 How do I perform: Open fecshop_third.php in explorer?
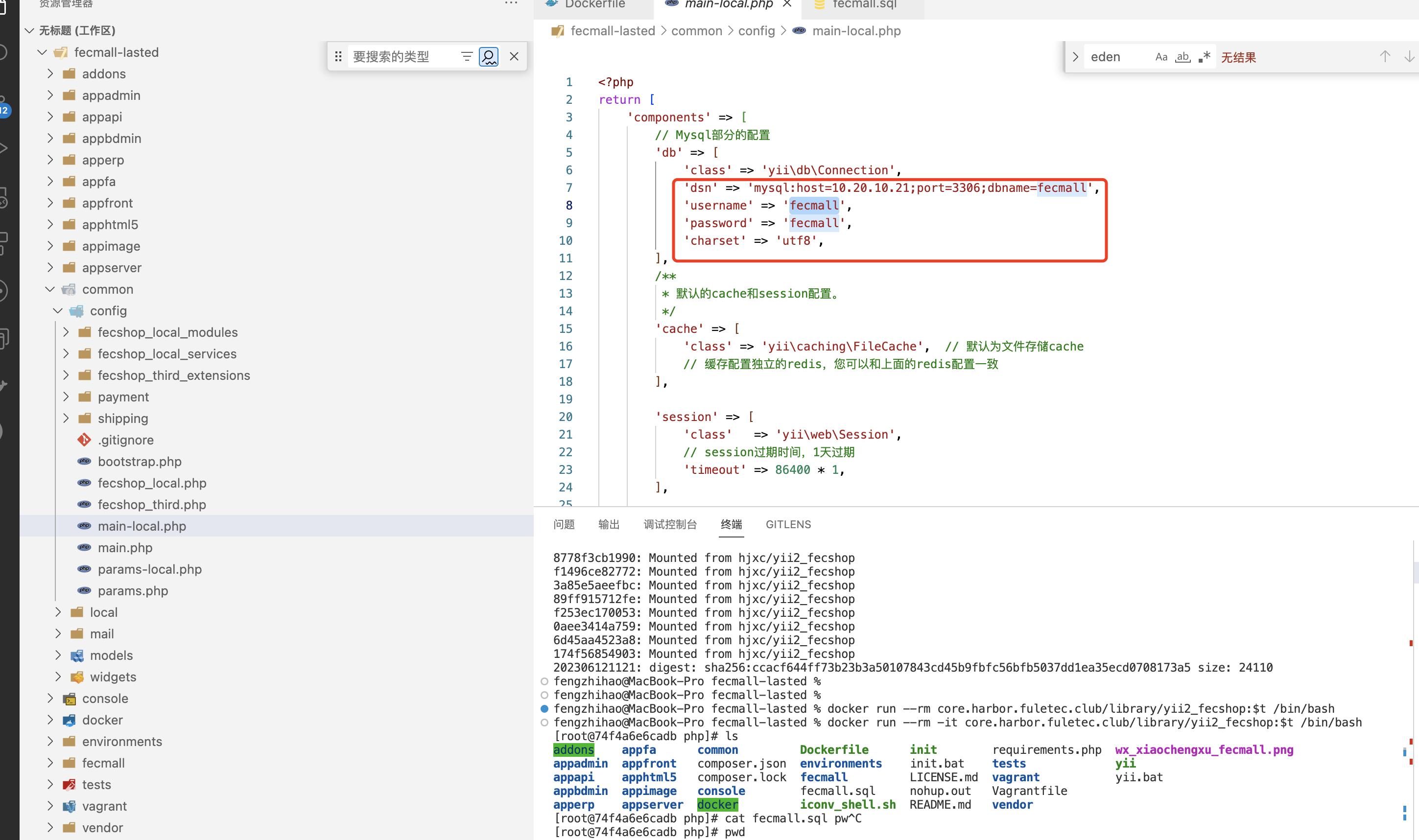pyautogui.click(x=152, y=504)
